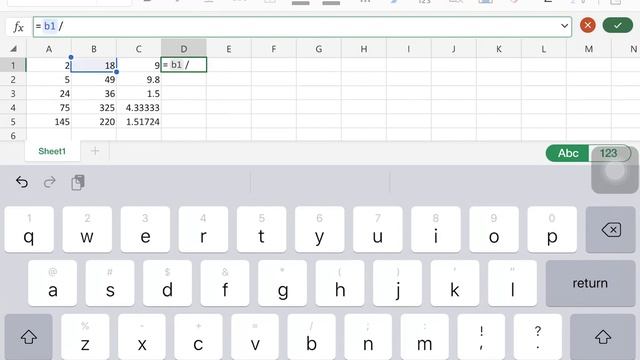Select column C header
Image resolution: width=640 pixels, height=360 pixels.
coord(139,49)
